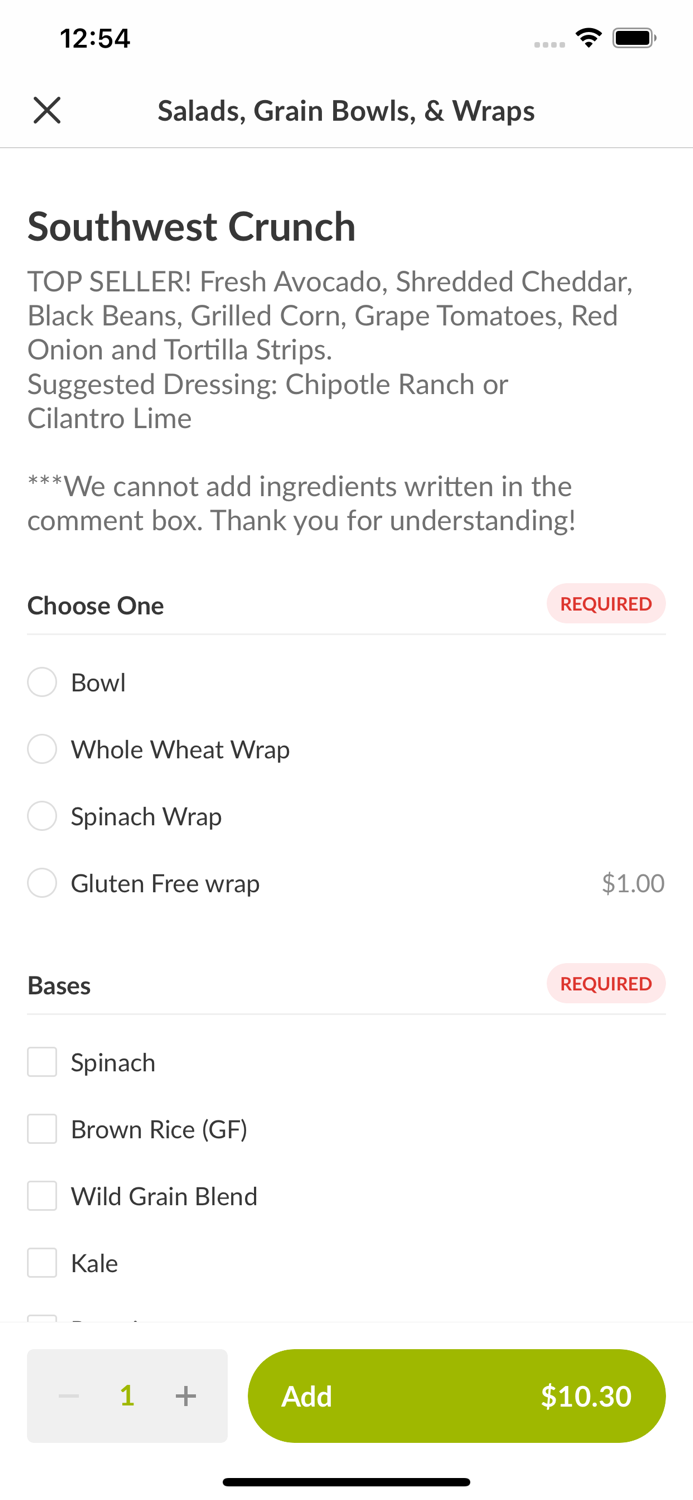Tap the quantity number 1
693x1500 pixels.
point(127,1396)
